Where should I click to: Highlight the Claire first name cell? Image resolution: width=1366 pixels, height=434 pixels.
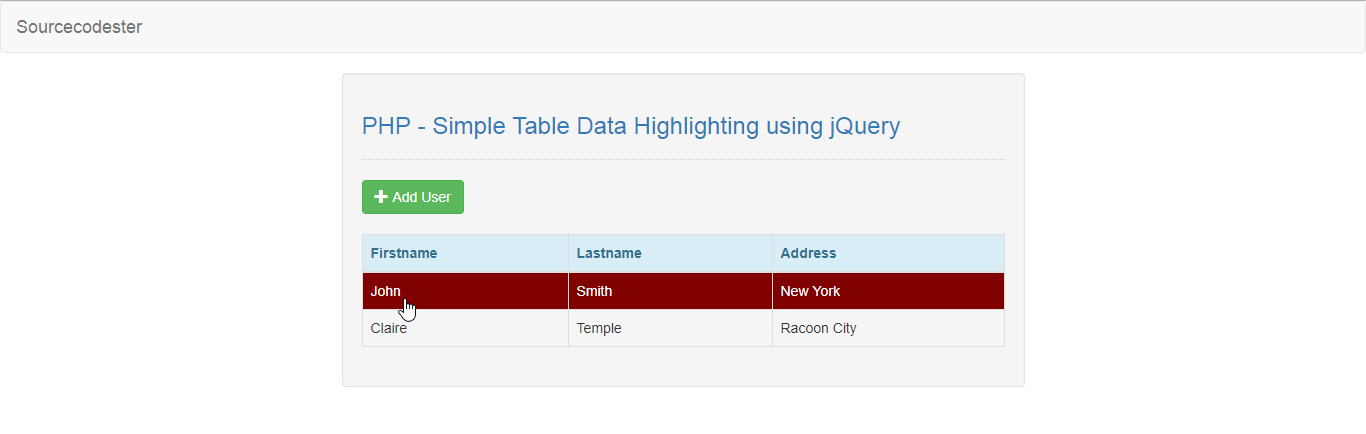click(x=389, y=328)
